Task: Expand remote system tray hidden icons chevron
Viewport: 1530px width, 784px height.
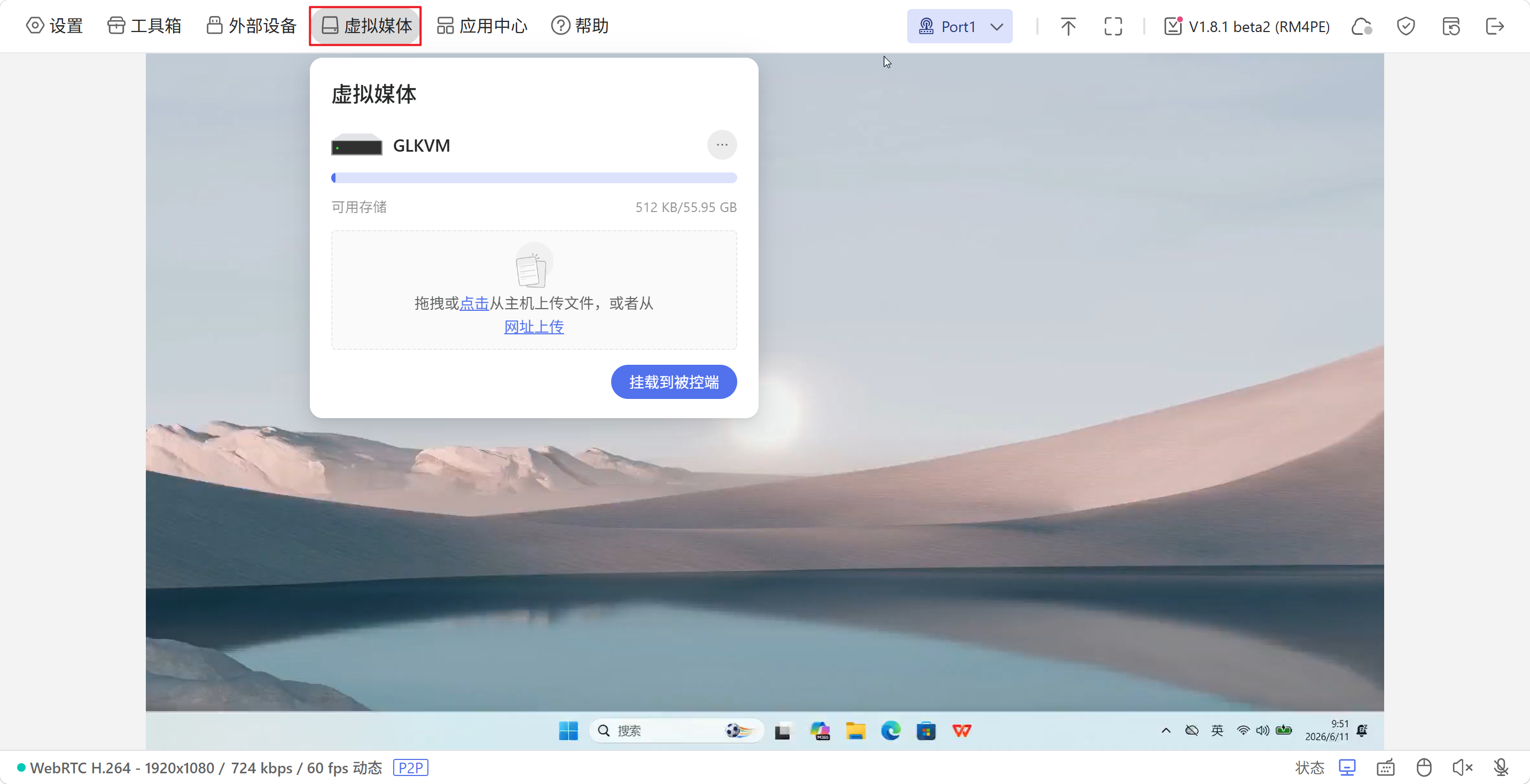Action: click(1166, 731)
